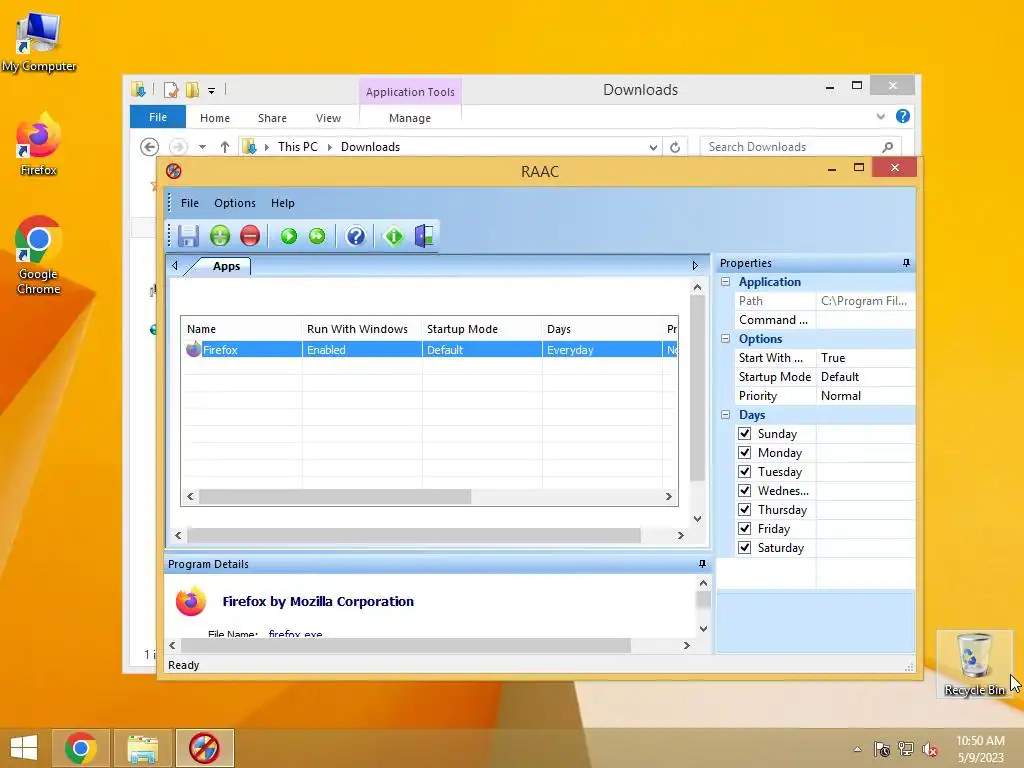Click the Save floppy disk toolbar icon

pyautogui.click(x=188, y=236)
